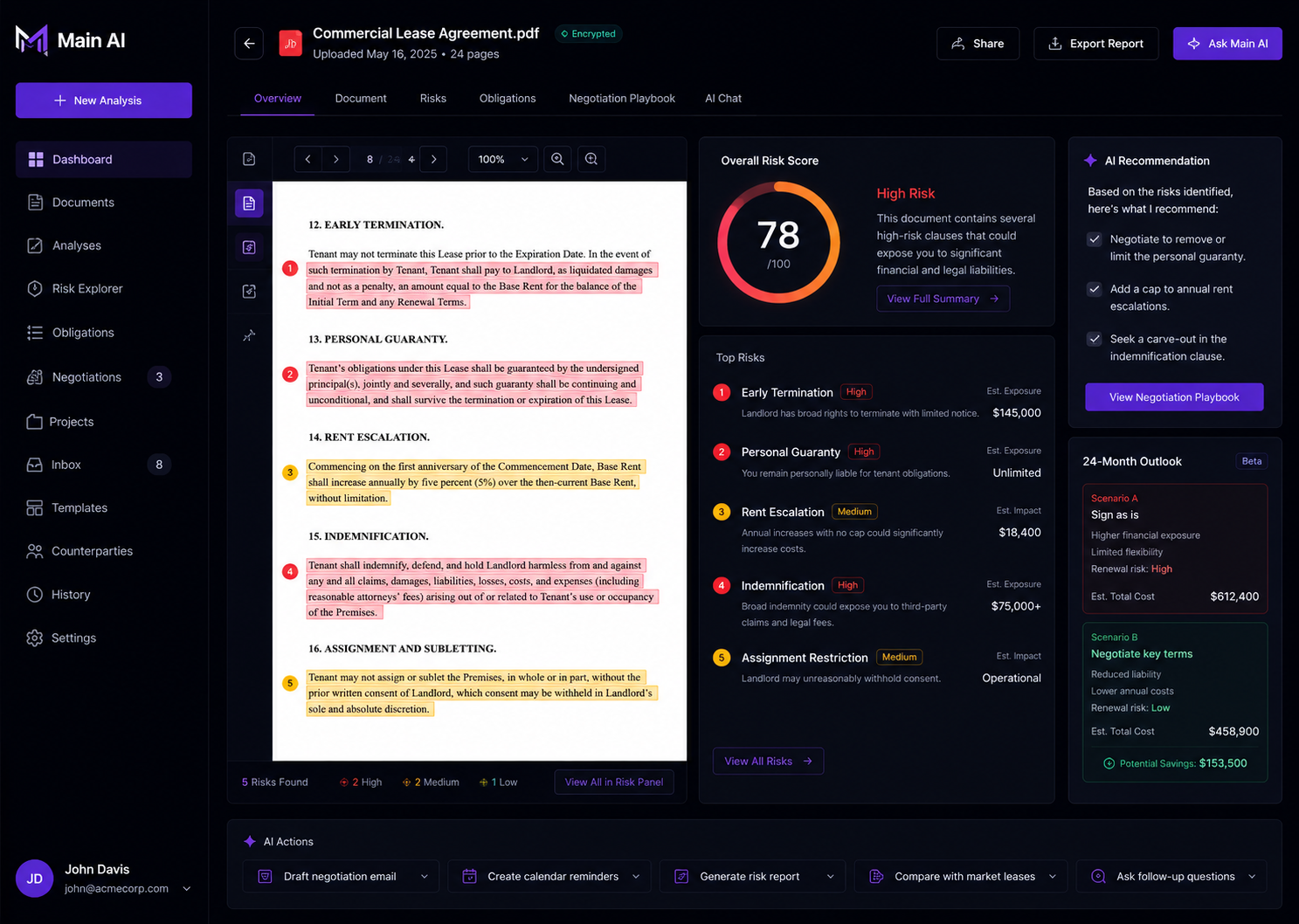Toggle the 'Add a cap to annual rent' checkbox

tap(1094, 289)
